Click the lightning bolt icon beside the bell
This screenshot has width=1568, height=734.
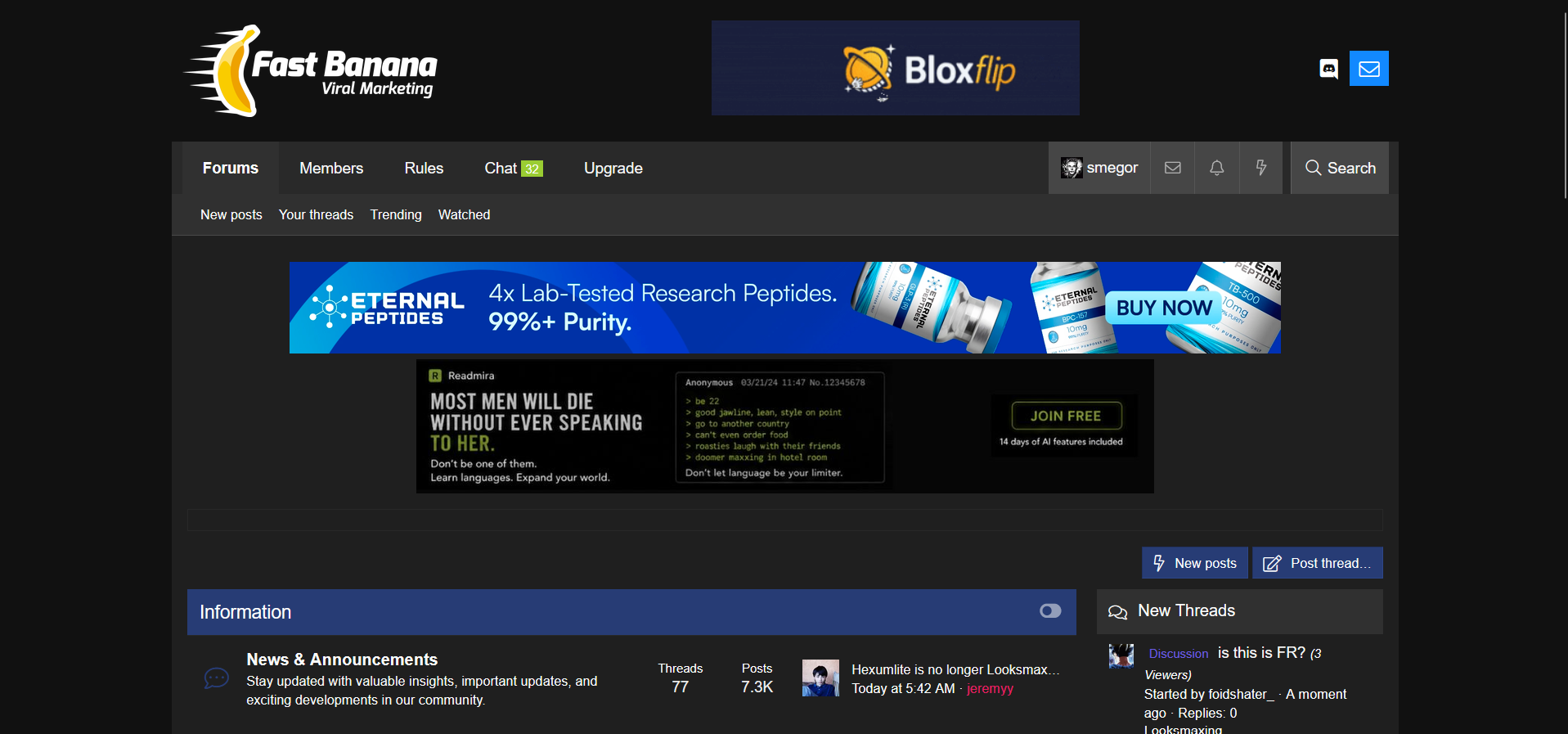tap(1261, 168)
